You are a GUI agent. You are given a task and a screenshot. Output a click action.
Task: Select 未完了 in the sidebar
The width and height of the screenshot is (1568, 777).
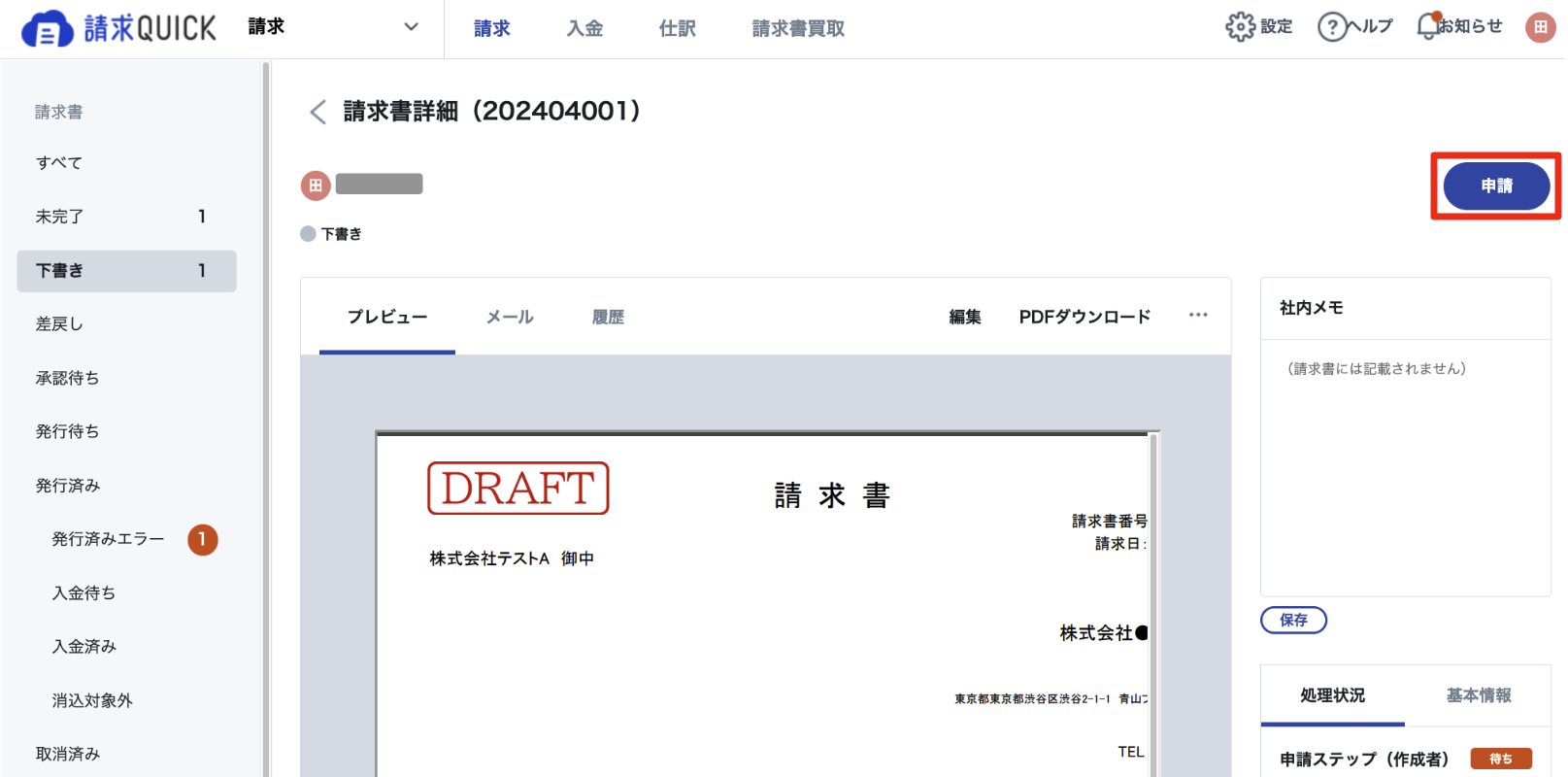127,217
